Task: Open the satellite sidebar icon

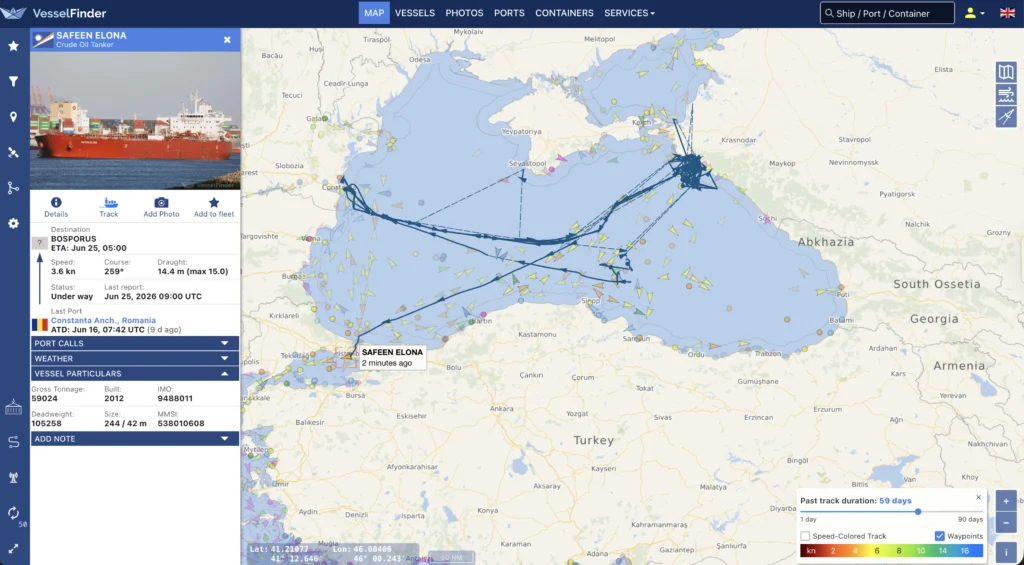Action: pos(13,153)
